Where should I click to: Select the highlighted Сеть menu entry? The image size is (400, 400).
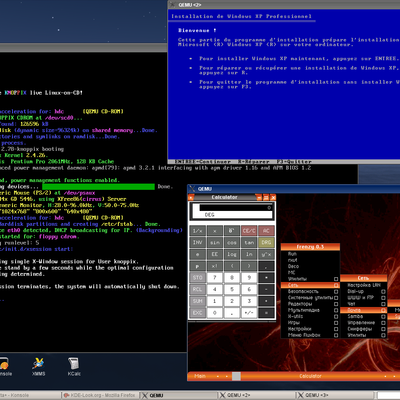click(x=310, y=285)
